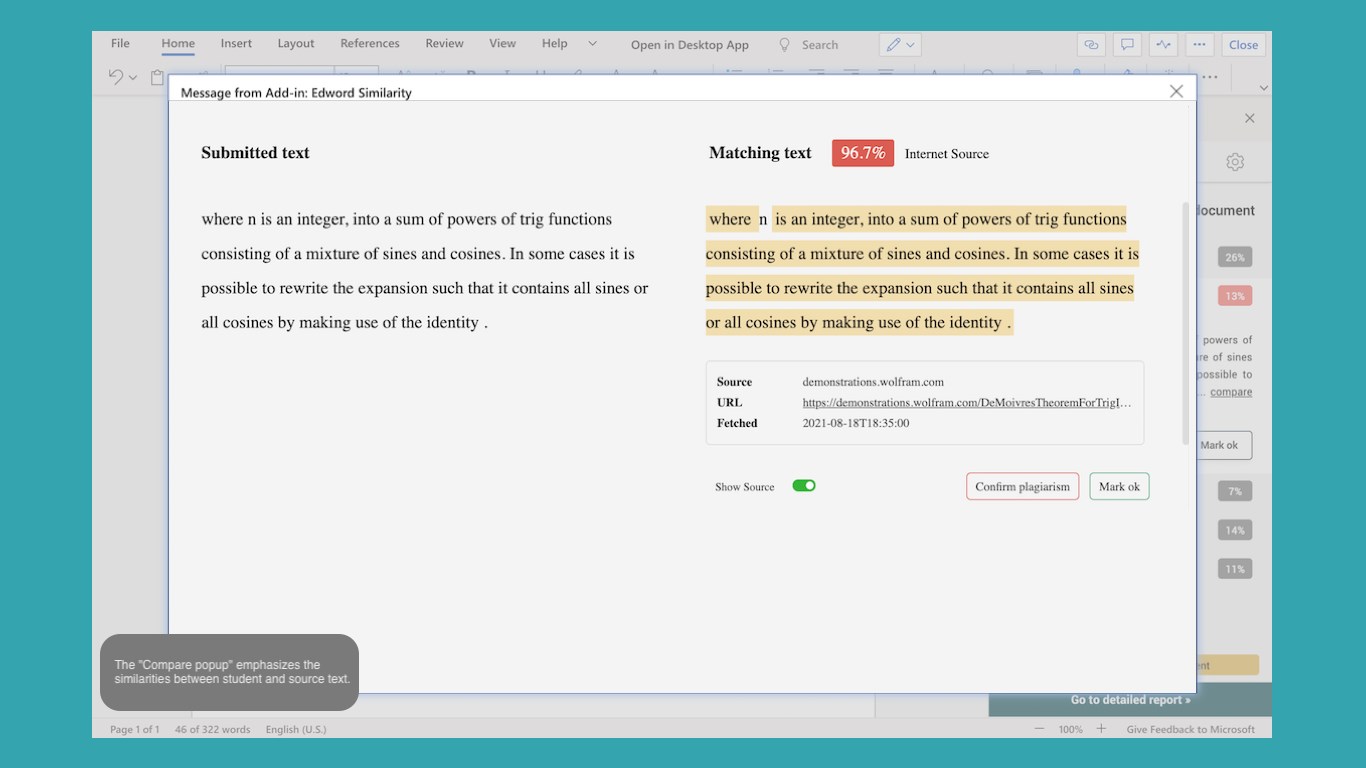Click Page 1 of 1 in status bar
This screenshot has height=768, width=1366.
[x=134, y=730]
